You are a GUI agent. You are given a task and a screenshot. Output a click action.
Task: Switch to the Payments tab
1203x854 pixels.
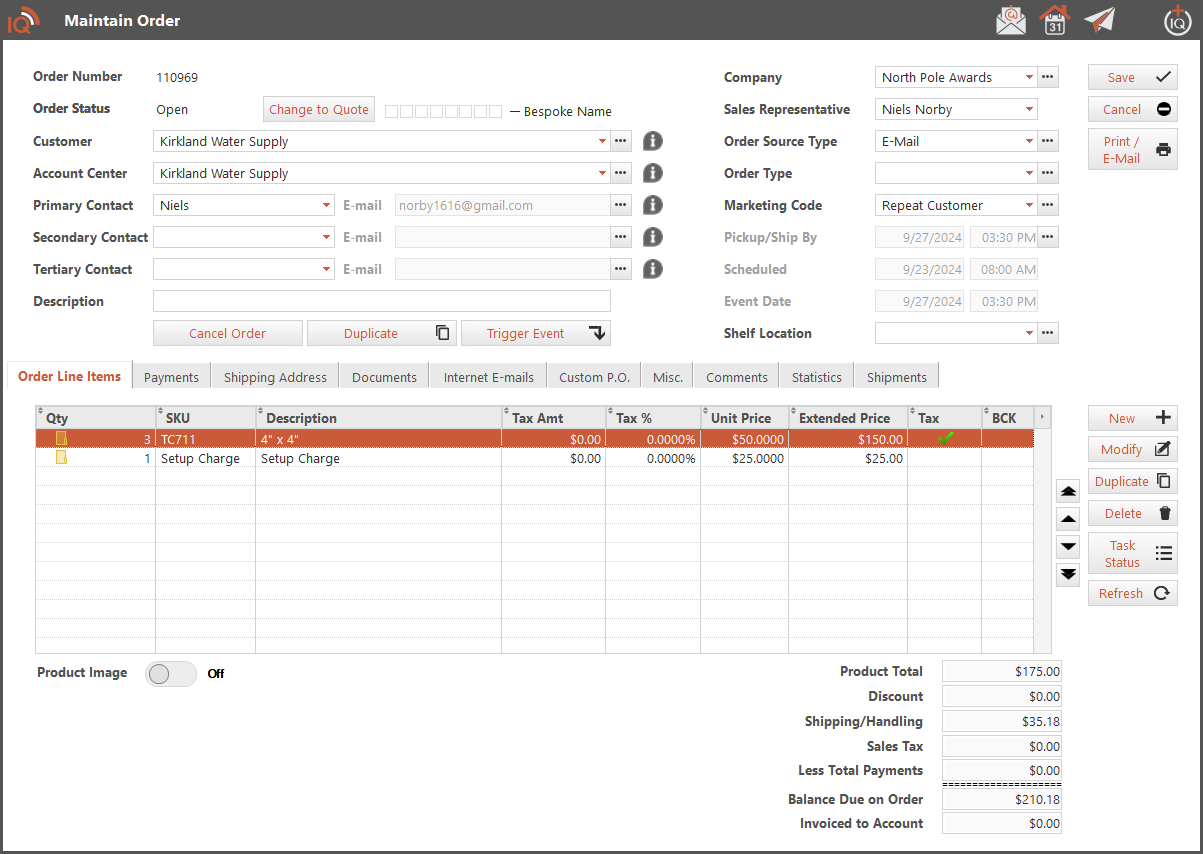171,377
